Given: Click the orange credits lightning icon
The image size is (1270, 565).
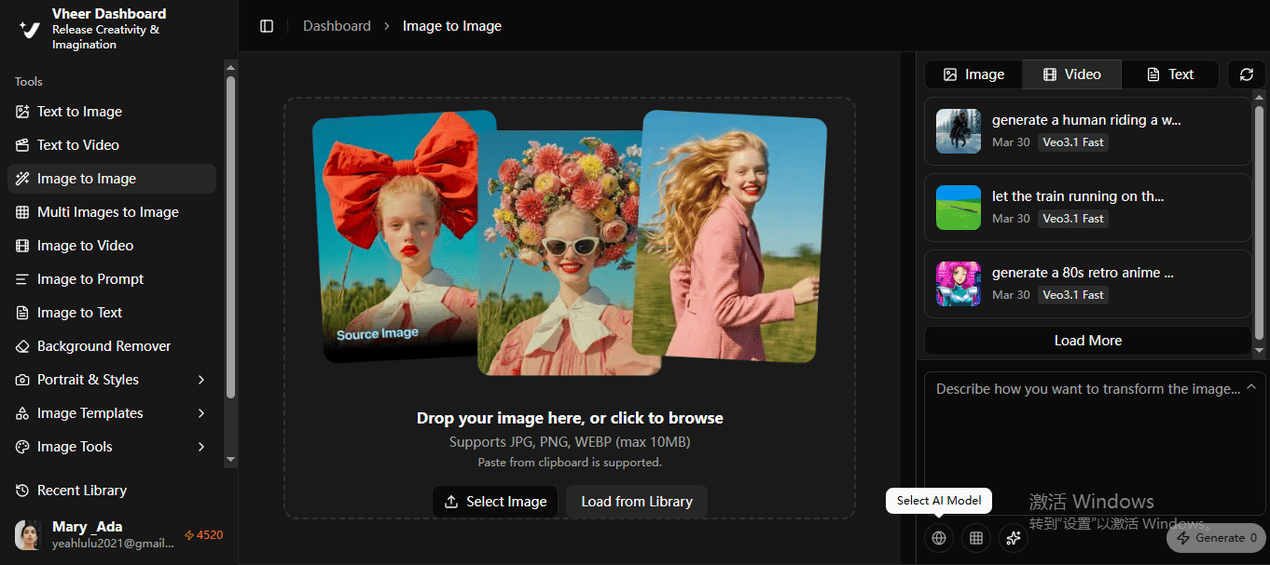Looking at the screenshot, I should tap(189, 535).
